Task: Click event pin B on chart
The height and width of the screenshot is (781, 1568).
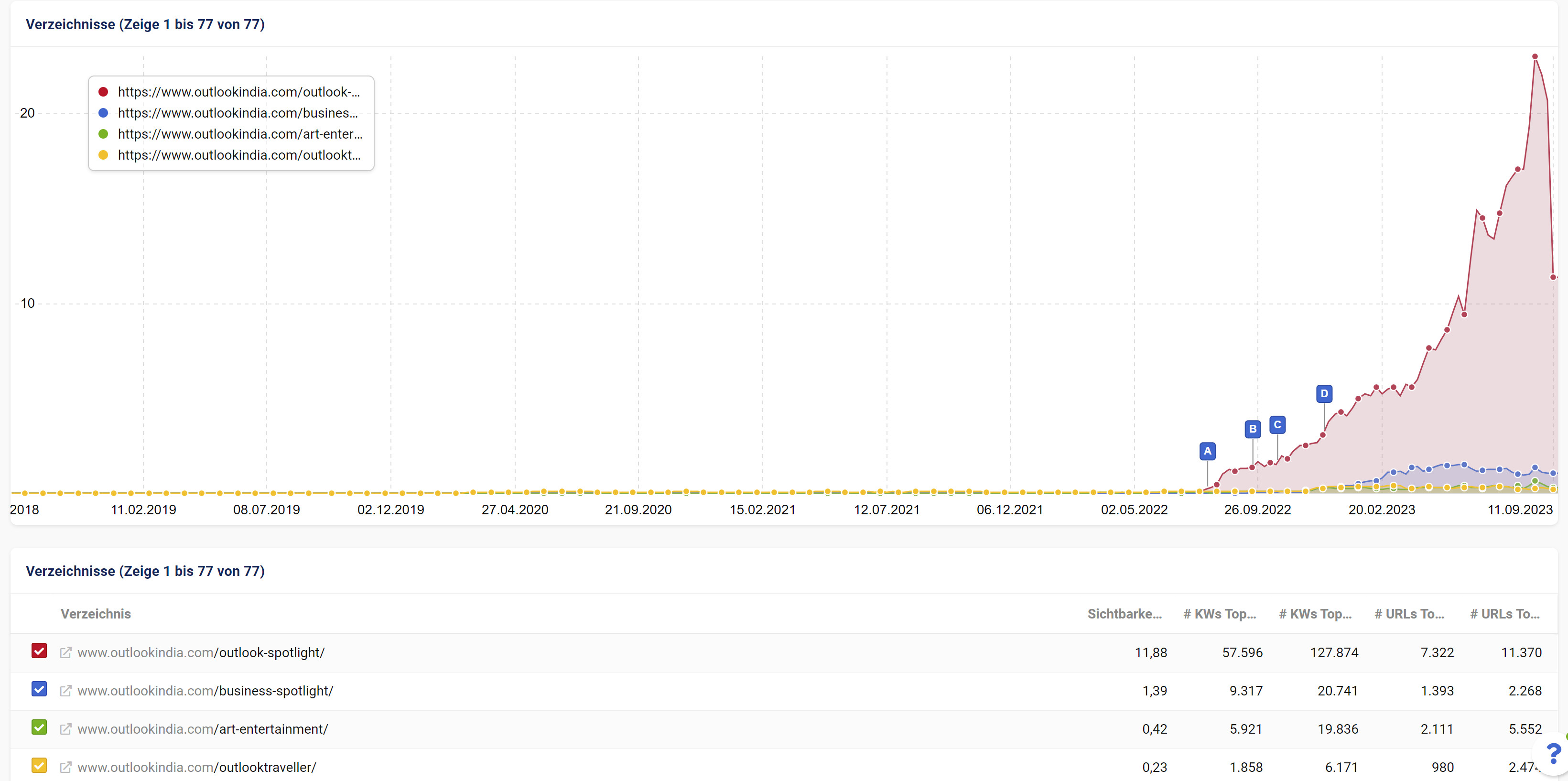Action: coord(1252,429)
